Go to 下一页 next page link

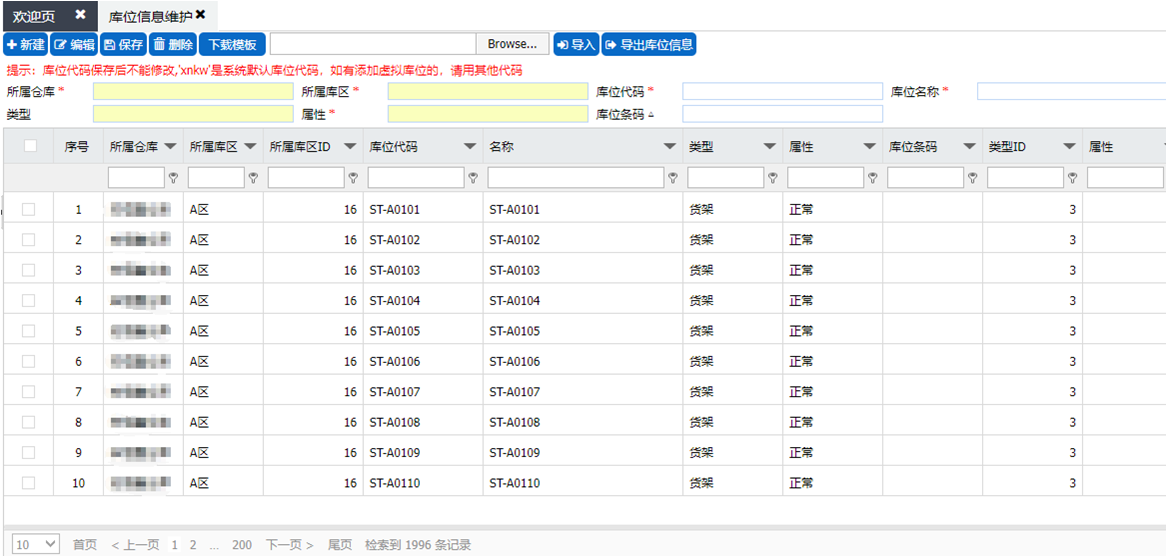289,545
